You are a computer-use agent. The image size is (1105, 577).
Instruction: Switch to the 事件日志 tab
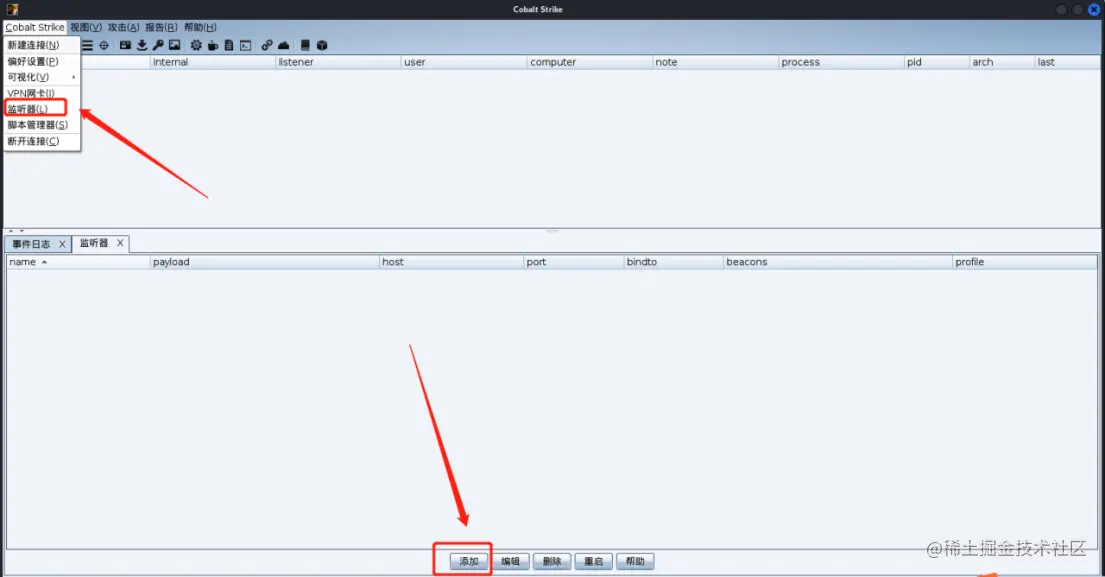coord(31,244)
